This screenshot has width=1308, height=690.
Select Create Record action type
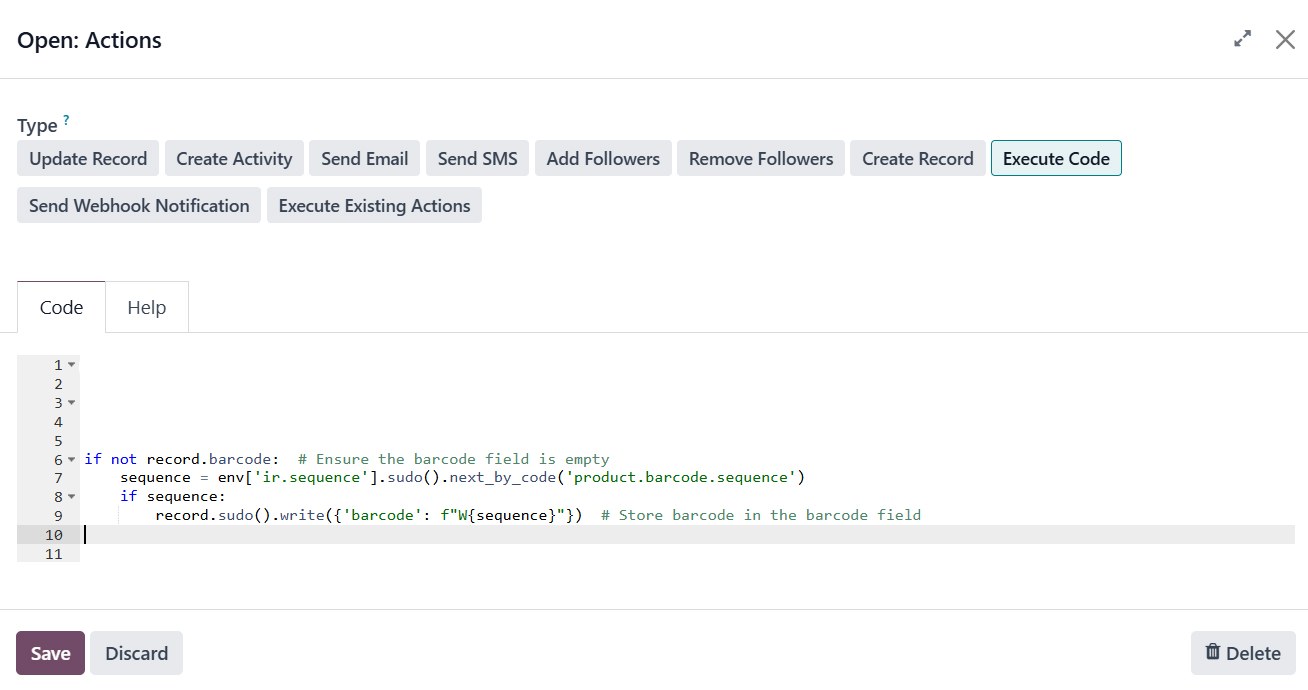tap(918, 158)
